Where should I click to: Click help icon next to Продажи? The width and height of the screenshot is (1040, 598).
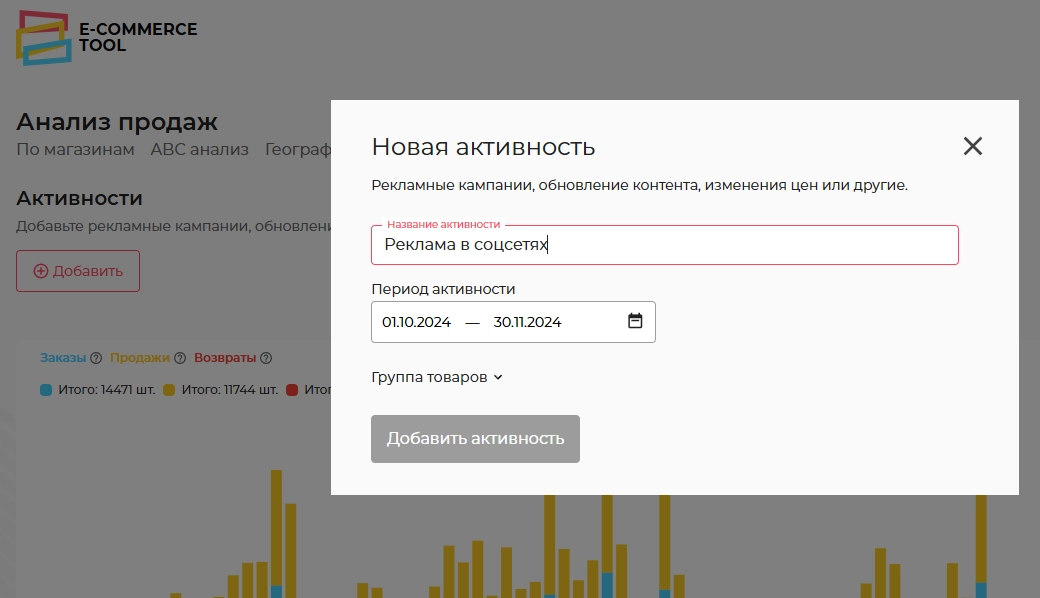(180, 358)
